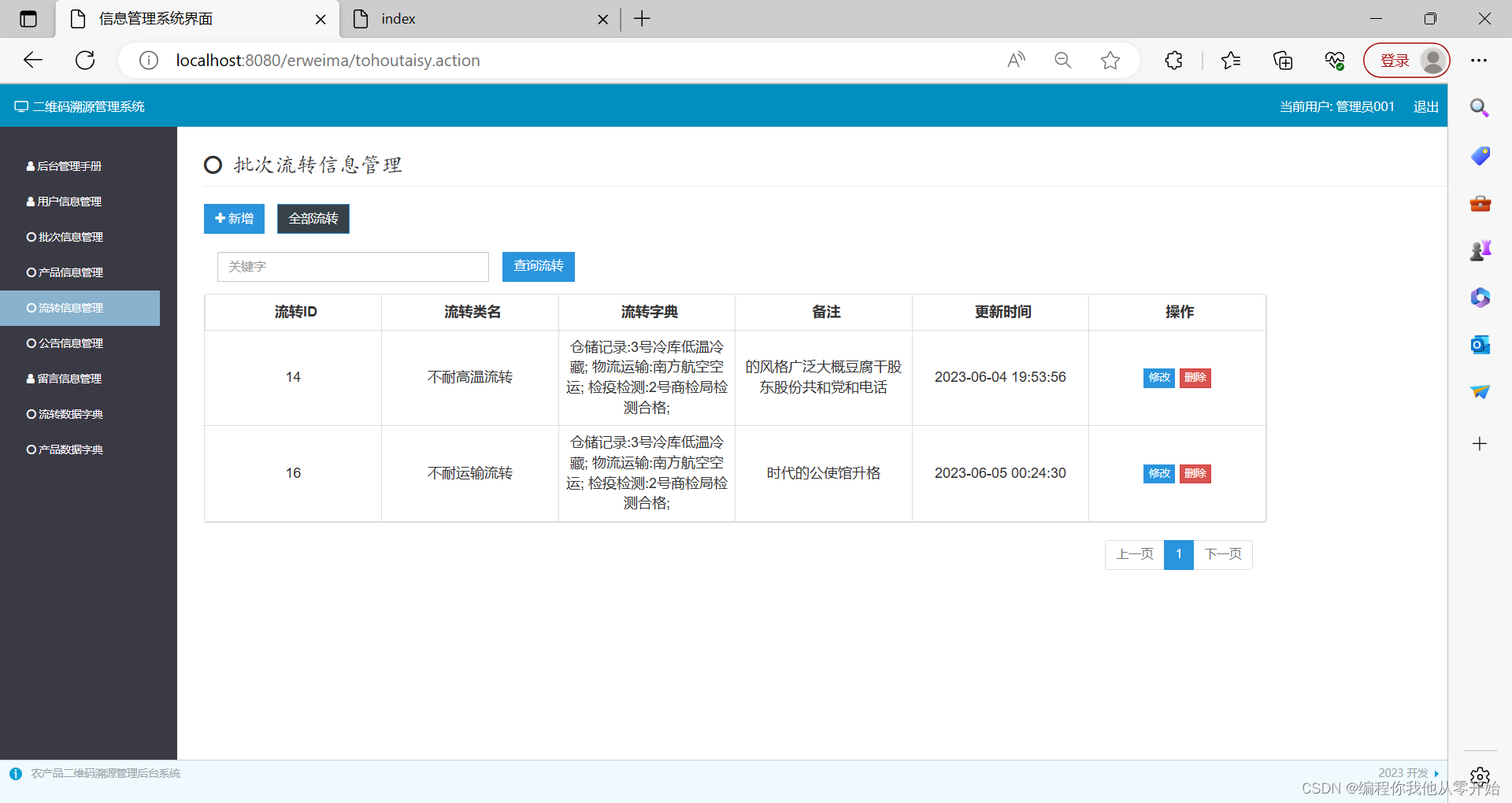Open the browser ellipsis settings menu

1480,60
